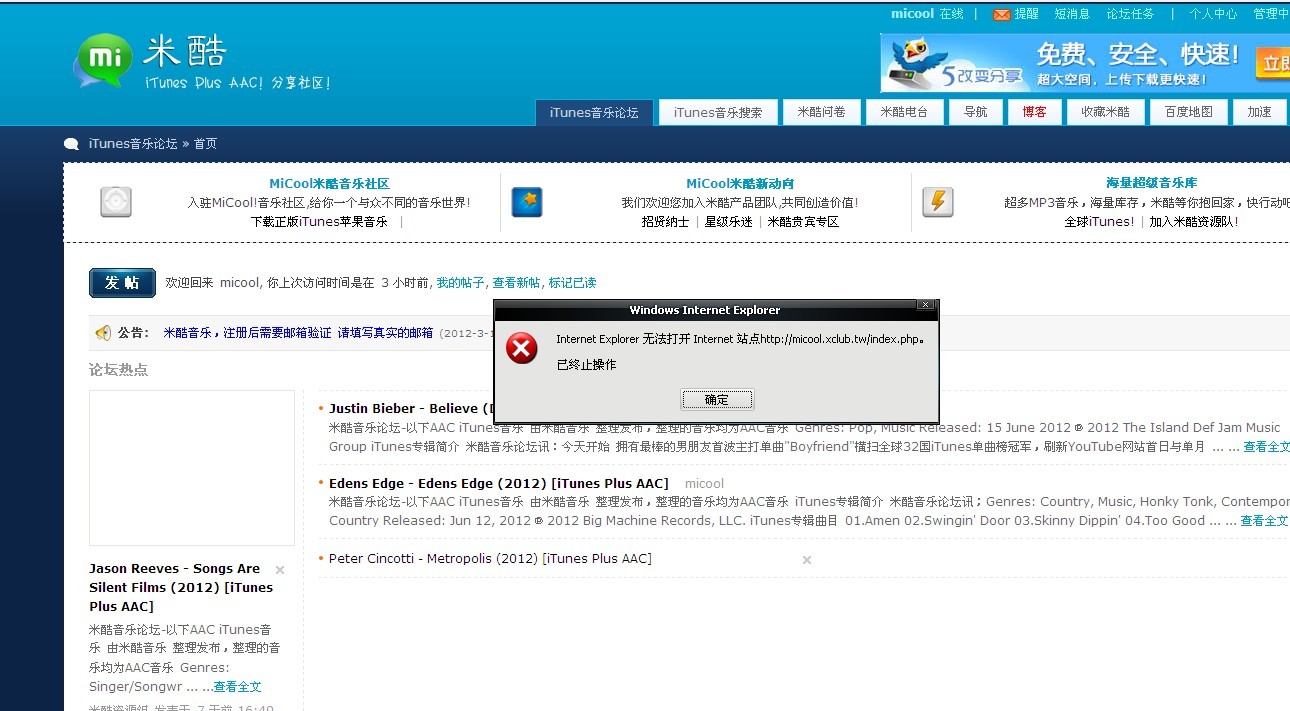Image resolution: width=1290 pixels, height=711 pixels.
Task: Open the Justin Bieber - Believe post
Action: 410,409
